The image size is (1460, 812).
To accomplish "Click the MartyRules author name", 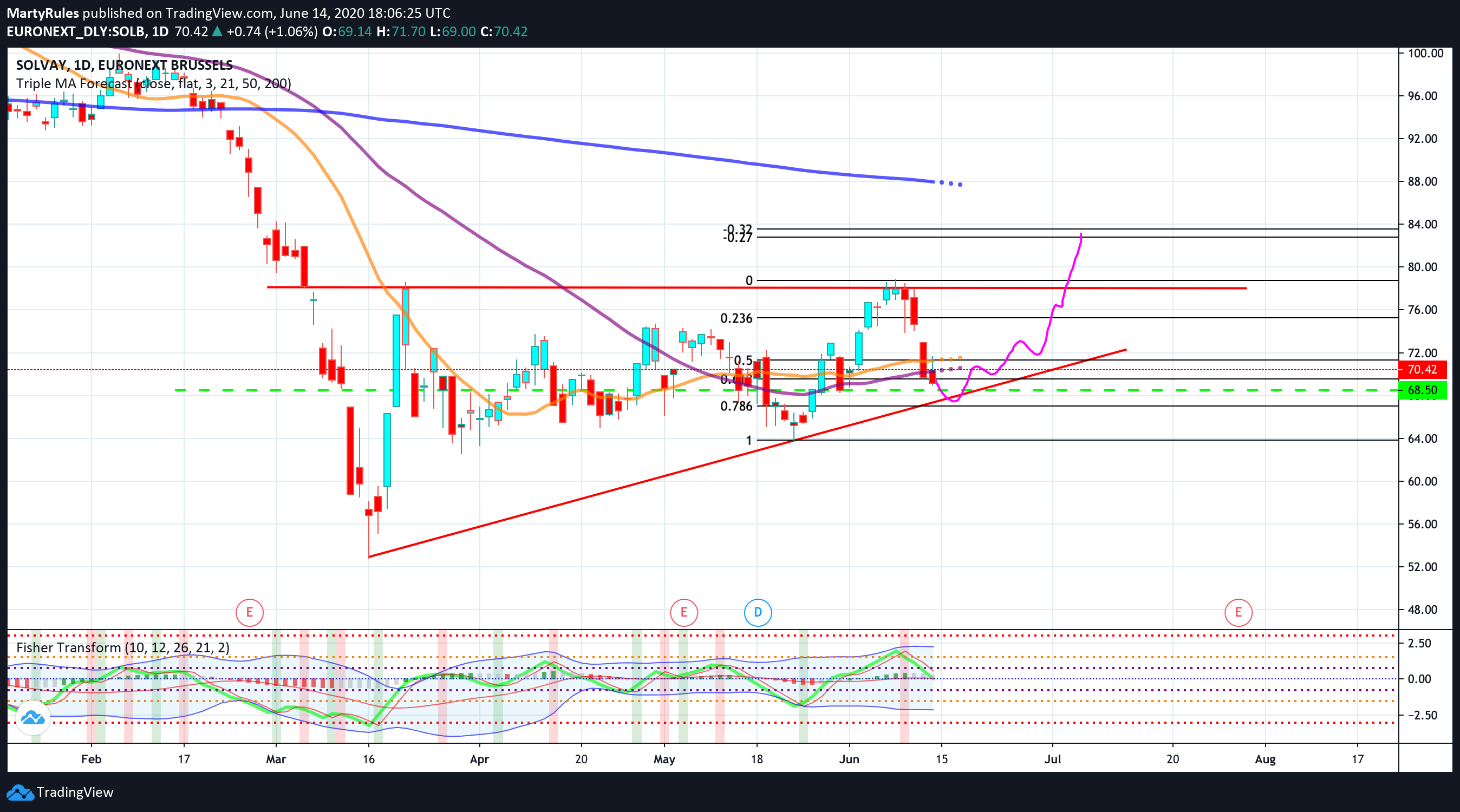I will pos(42,12).
